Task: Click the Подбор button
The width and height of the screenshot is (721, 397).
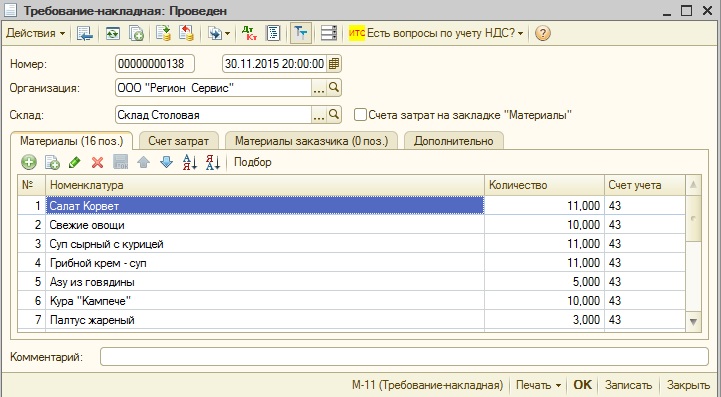Action: tap(252, 162)
